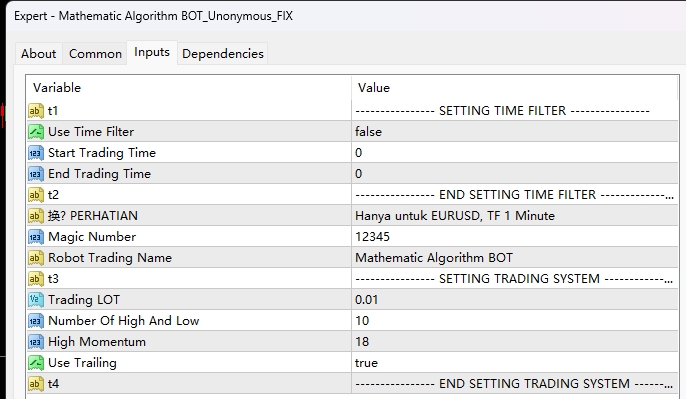Click the integer icon beside Start Trading Time

[36, 153]
